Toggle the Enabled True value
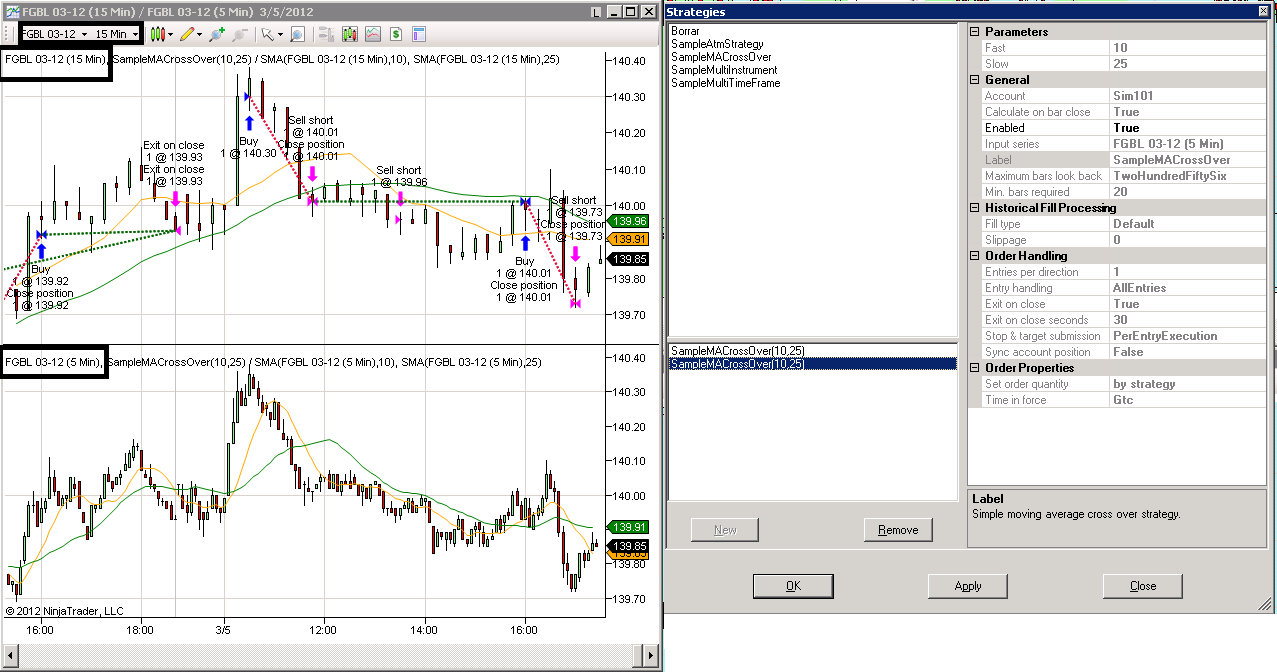 [x=1187, y=128]
